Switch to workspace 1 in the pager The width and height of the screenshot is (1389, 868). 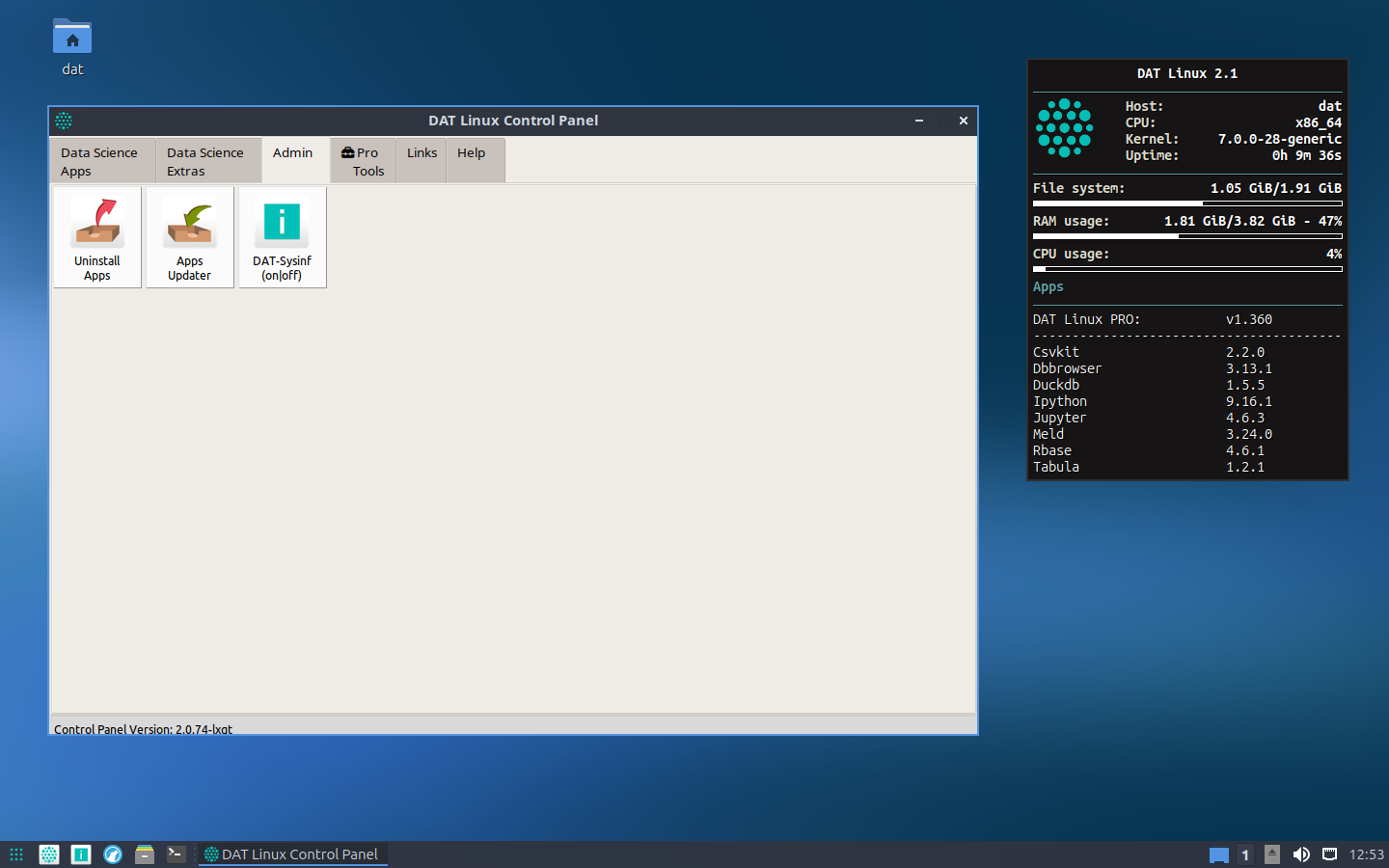[1245, 855]
